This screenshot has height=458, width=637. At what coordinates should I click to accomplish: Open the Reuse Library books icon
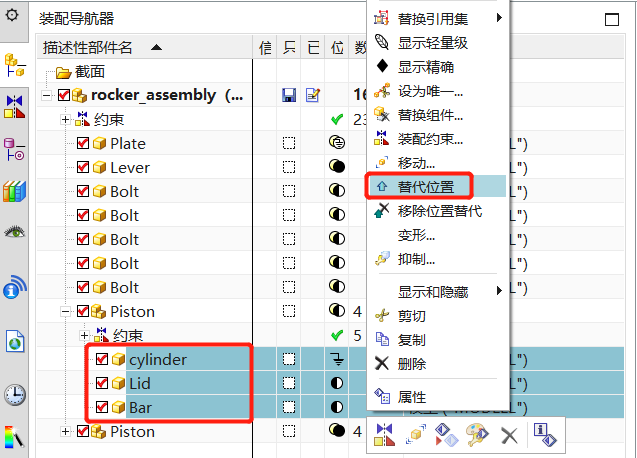[x=14, y=191]
